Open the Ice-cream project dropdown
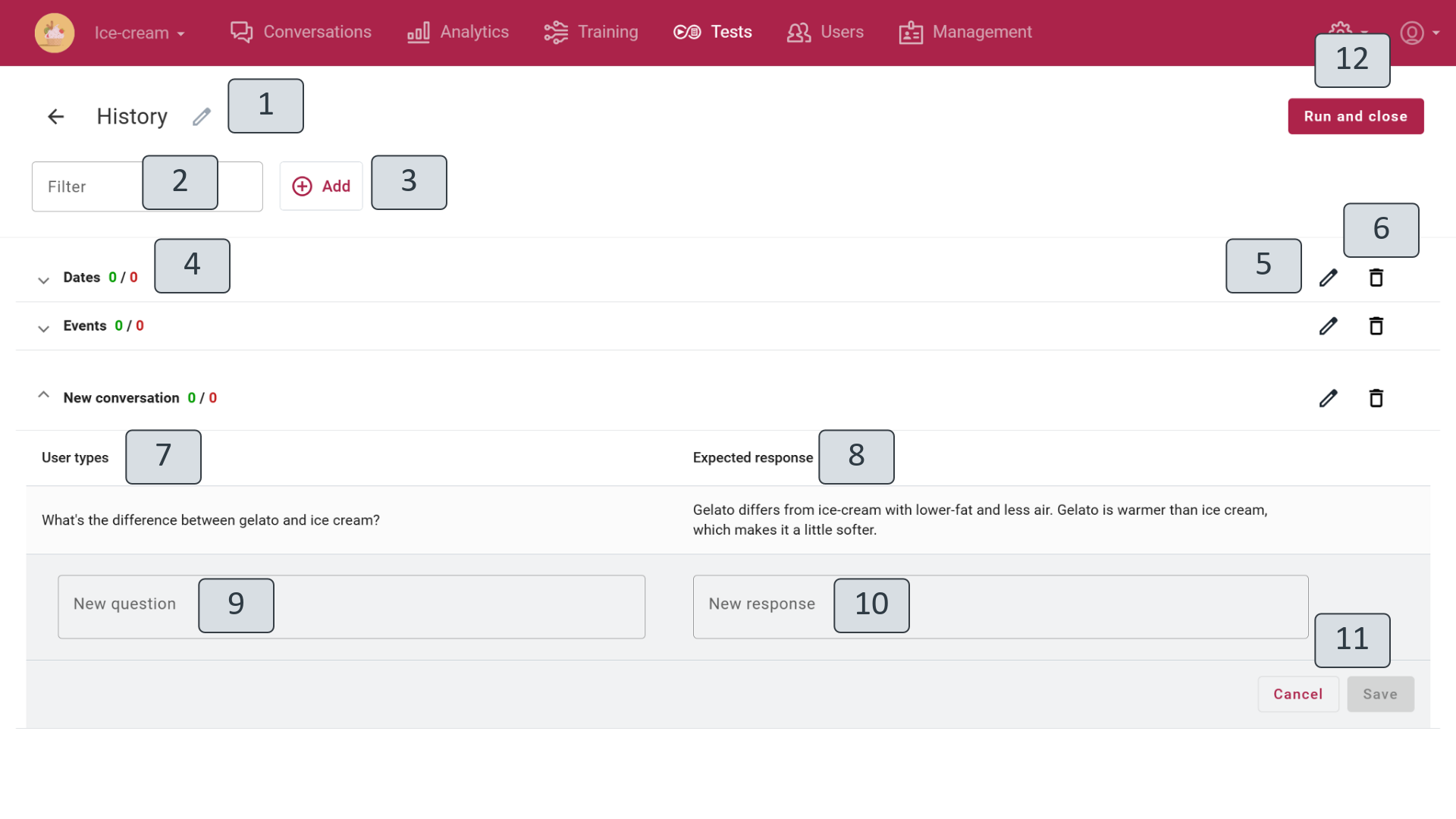 pos(140,33)
